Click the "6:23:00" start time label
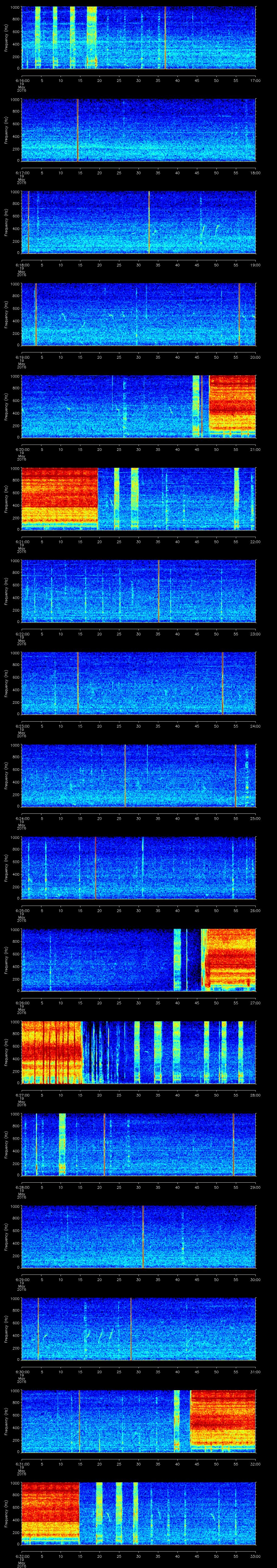The image size is (277, 1568). coord(22,726)
